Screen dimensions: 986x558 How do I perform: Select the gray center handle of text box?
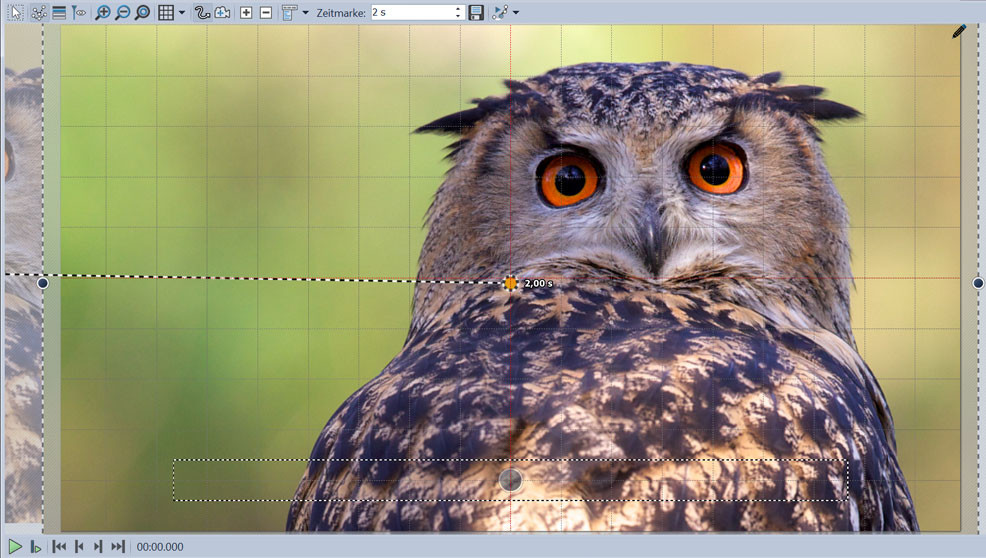pos(510,480)
